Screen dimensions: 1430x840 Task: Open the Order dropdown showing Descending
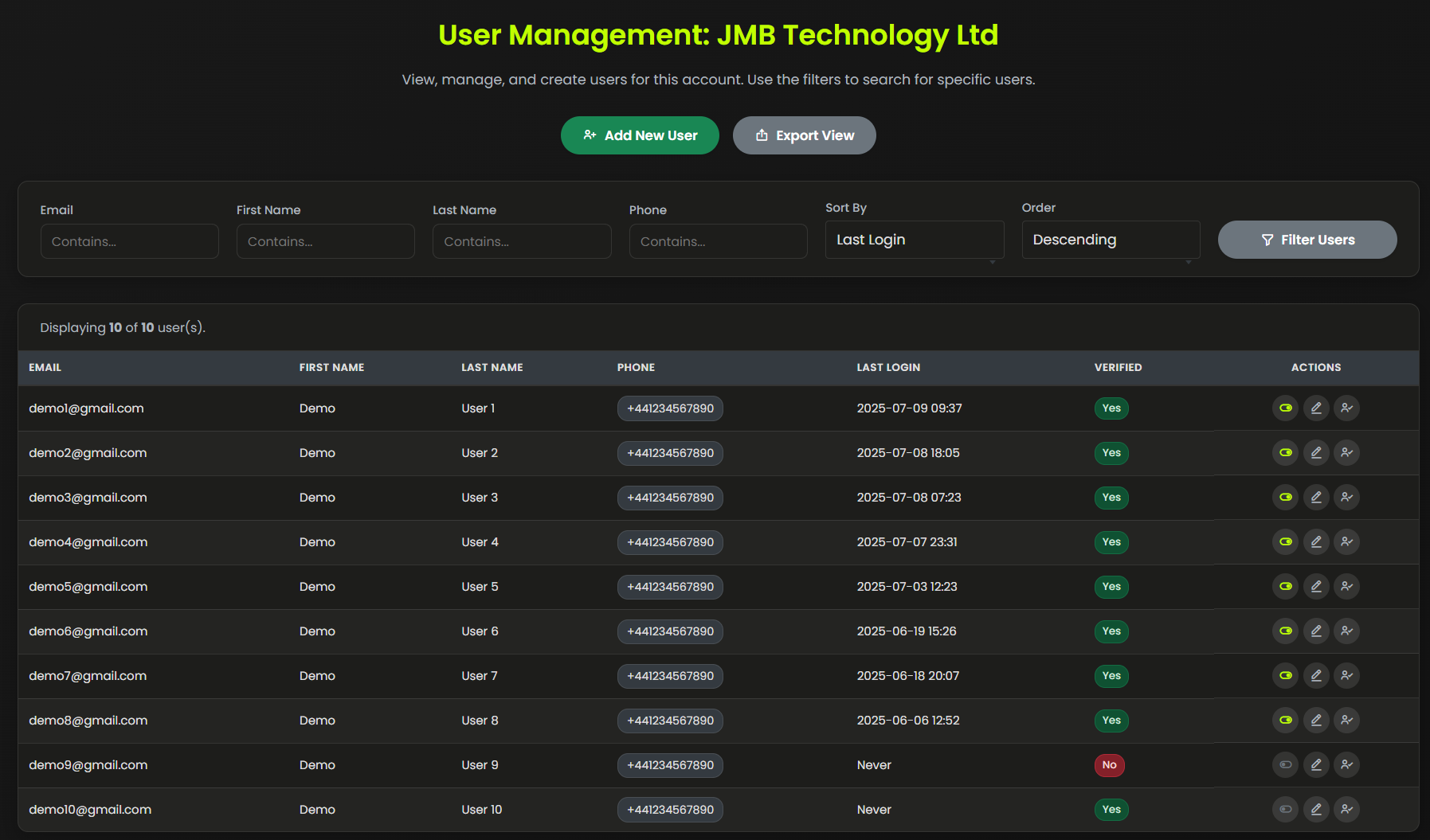pyautogui.click(x=1111, y=240)
